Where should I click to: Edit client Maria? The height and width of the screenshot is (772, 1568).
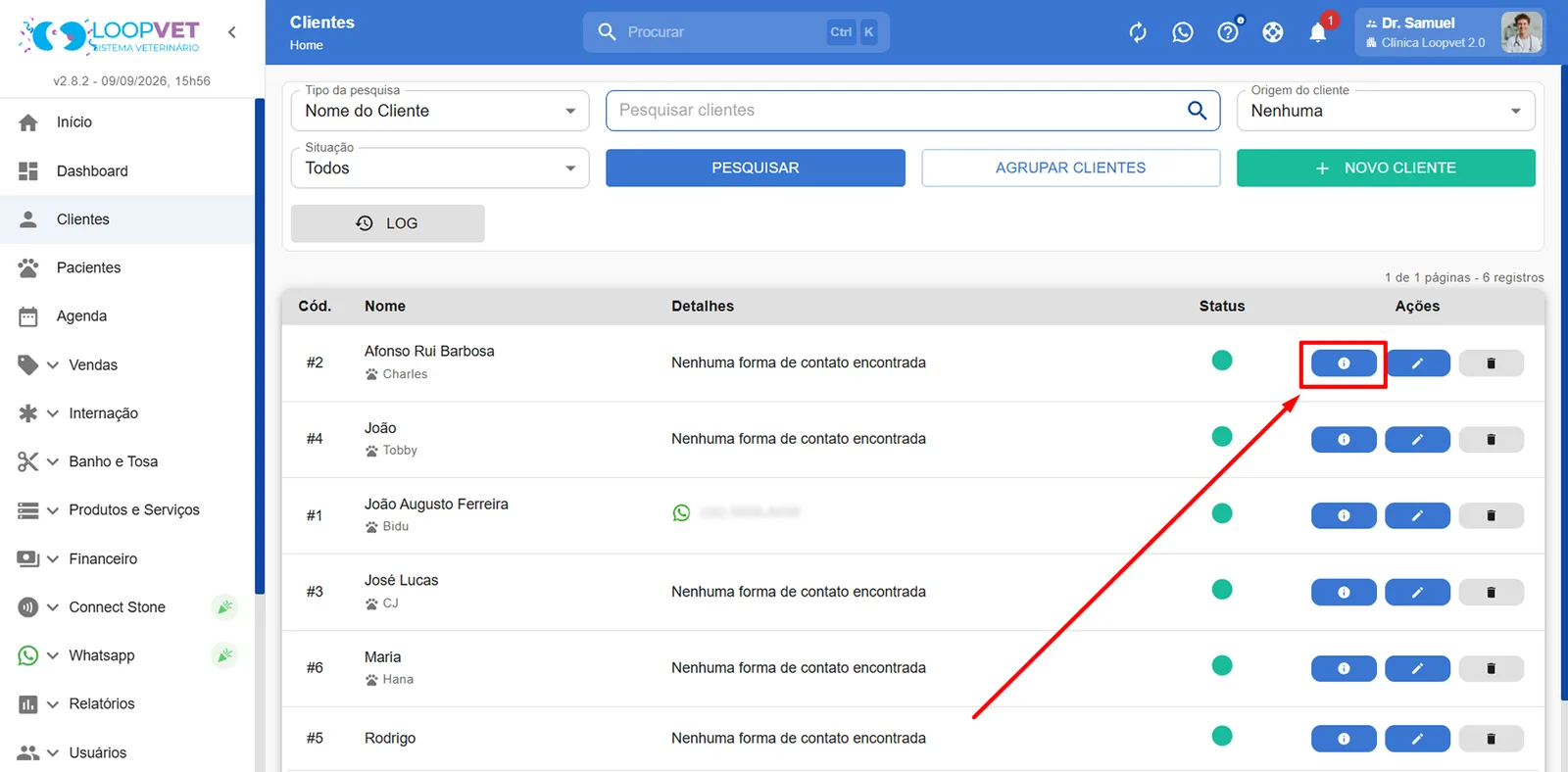tap(1417, 668)
